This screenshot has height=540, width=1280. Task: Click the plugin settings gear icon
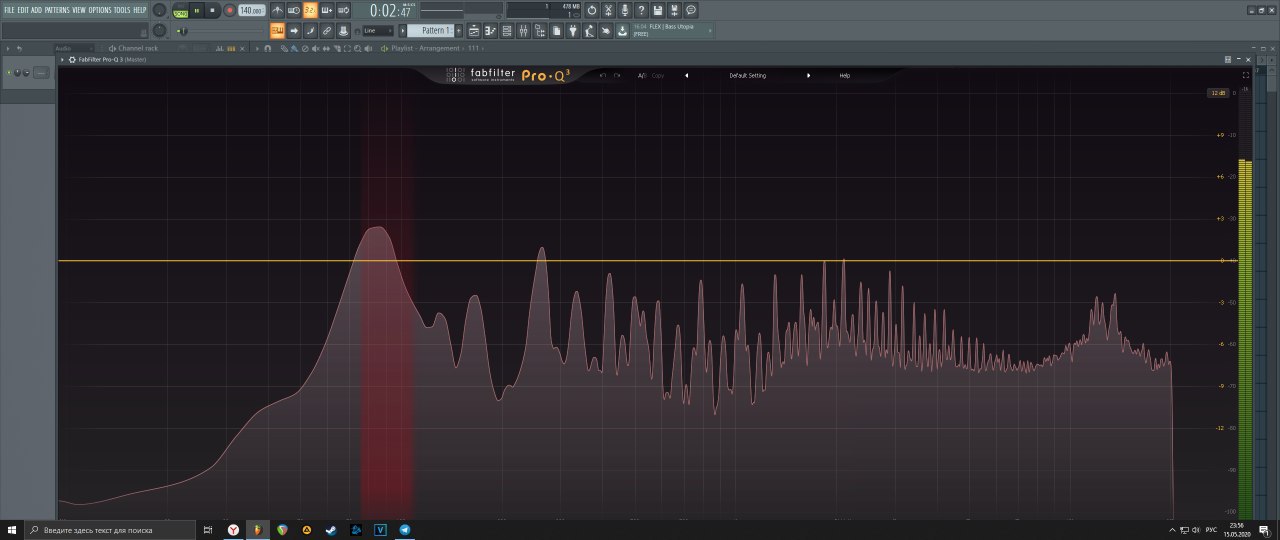click(72, 60)
